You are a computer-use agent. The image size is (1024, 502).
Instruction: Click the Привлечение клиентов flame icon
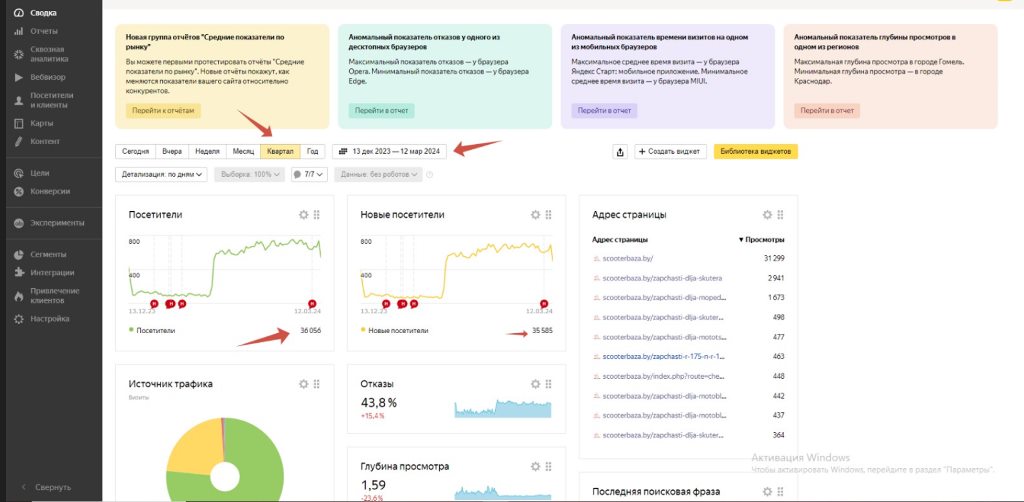[18, 296]
